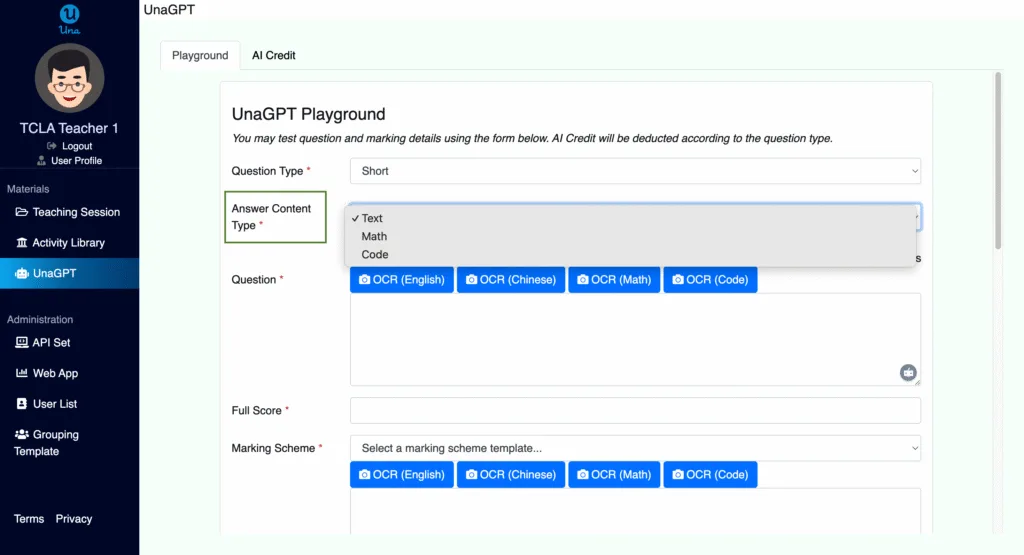Click the Question OCR (English) button
This screenshot has height=555, width=1024.
(402, 279)
